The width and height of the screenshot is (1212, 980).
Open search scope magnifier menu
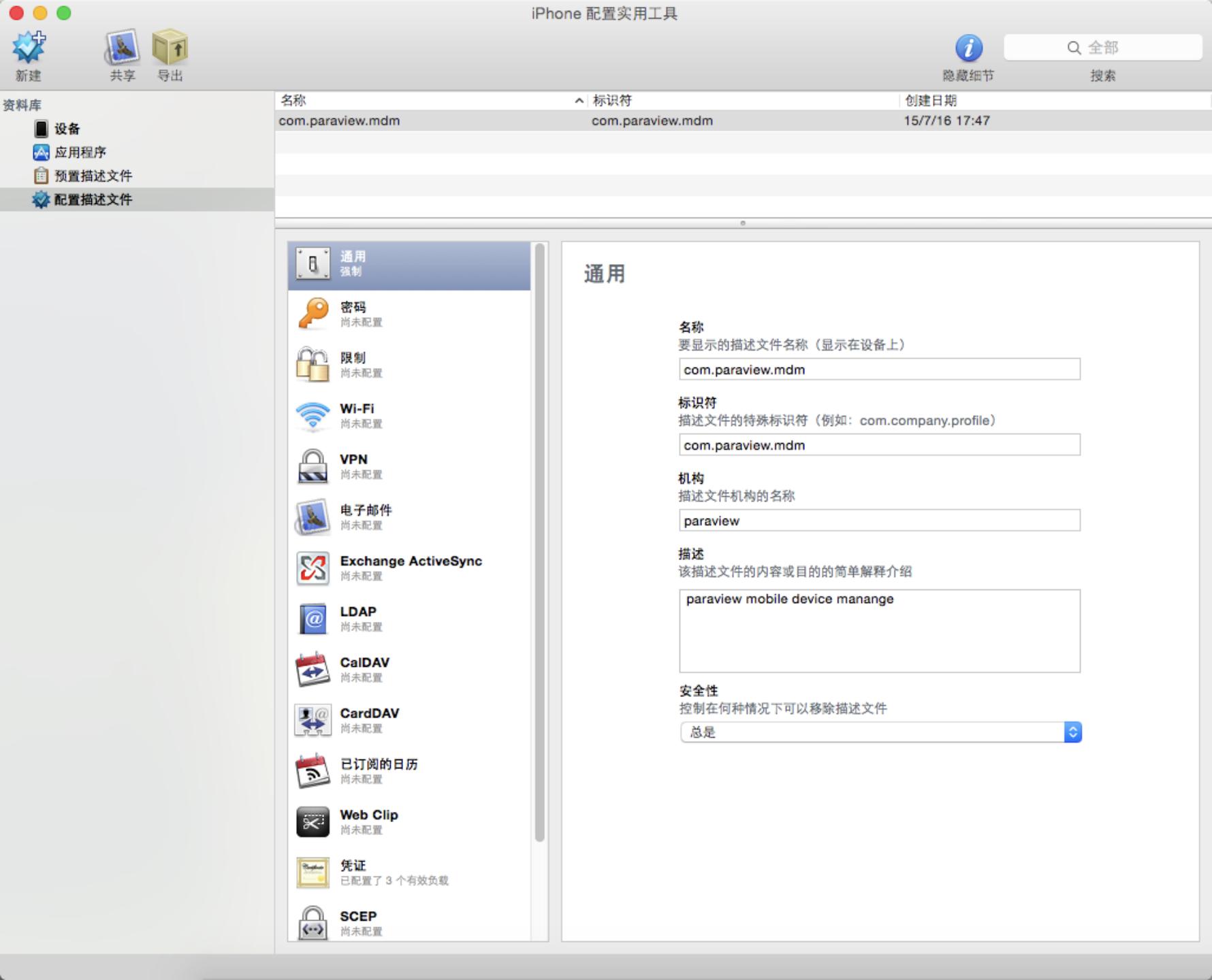point(1074,48)
